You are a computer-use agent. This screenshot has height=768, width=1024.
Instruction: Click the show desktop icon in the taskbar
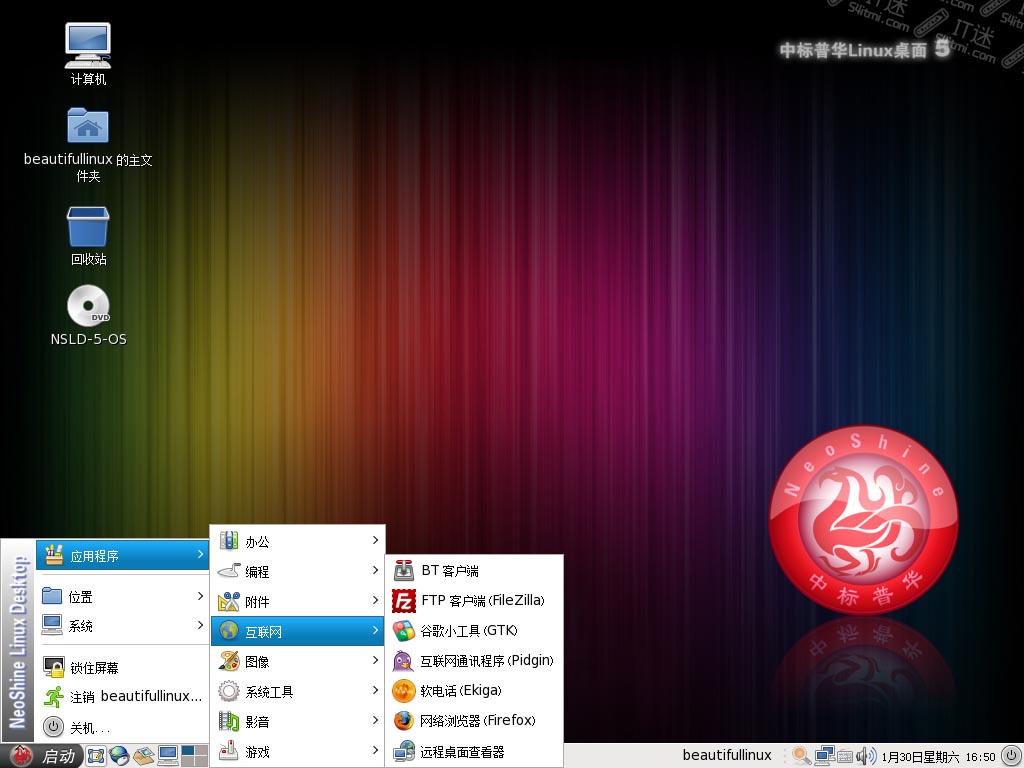[x=95, y=756]
